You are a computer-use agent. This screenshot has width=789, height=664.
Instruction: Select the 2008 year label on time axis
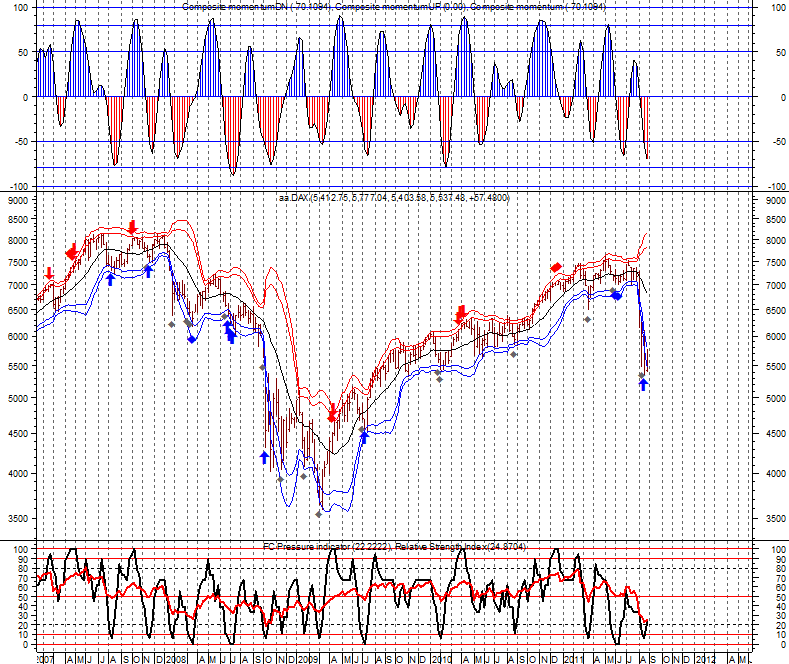click(176, 659)
